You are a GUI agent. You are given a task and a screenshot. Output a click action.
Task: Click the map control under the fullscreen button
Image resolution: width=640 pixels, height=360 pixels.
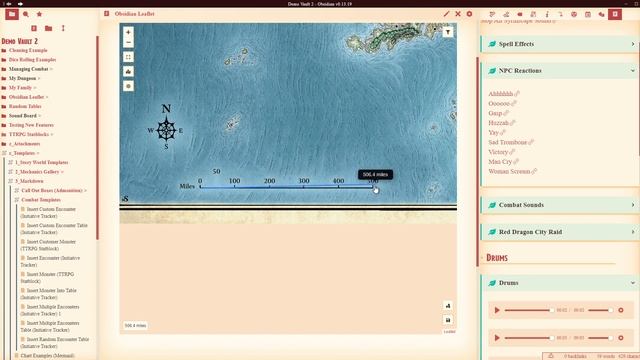(x=128, y=71)
